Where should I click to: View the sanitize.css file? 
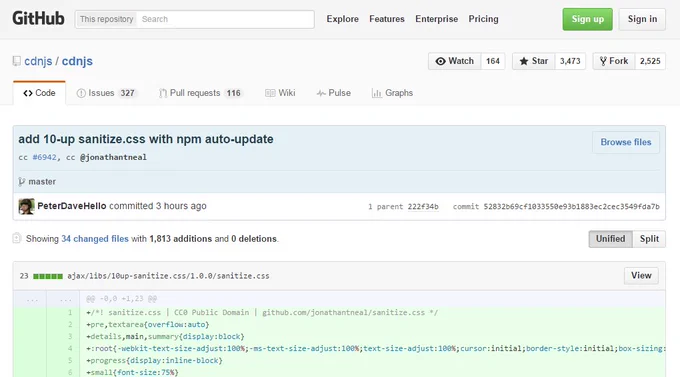(x=641, y=275)
